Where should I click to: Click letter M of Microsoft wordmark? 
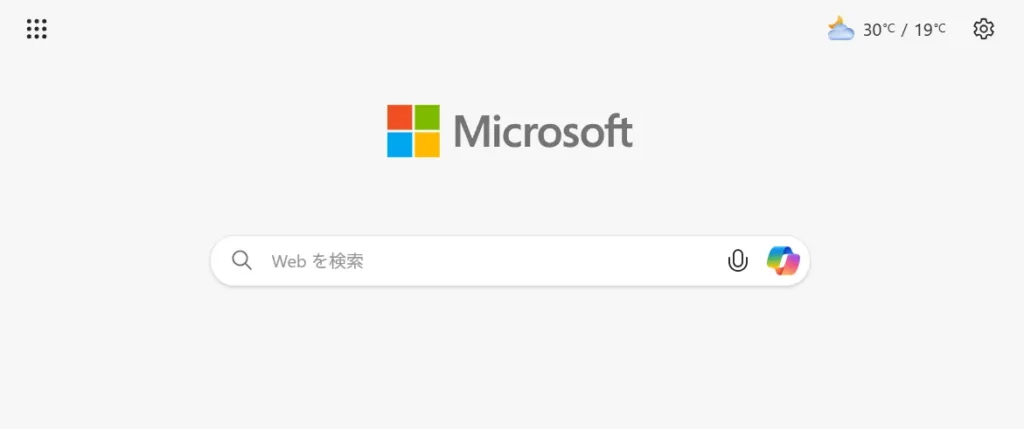(471, 132)
